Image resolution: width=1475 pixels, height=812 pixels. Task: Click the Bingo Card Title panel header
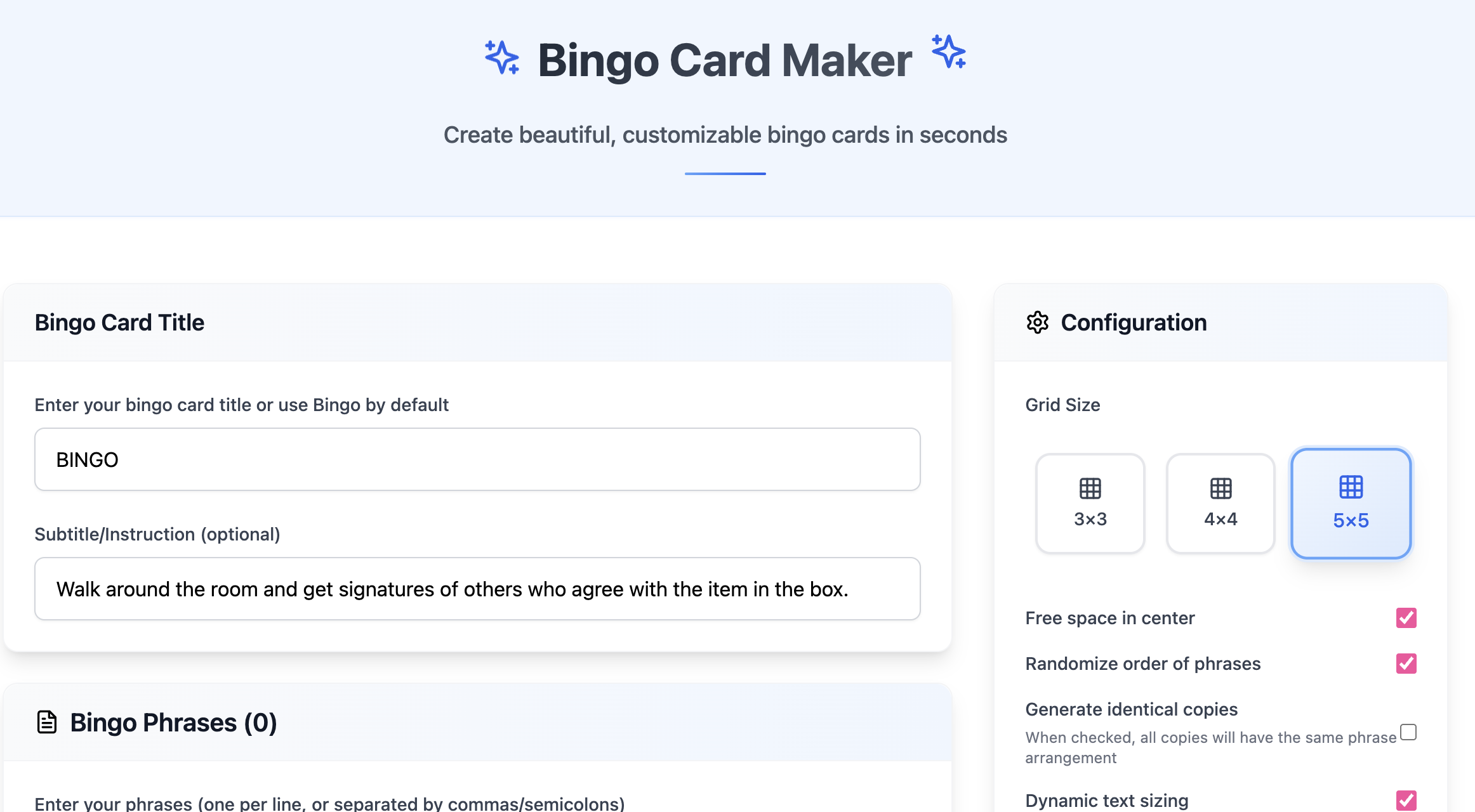coord(120,322)
